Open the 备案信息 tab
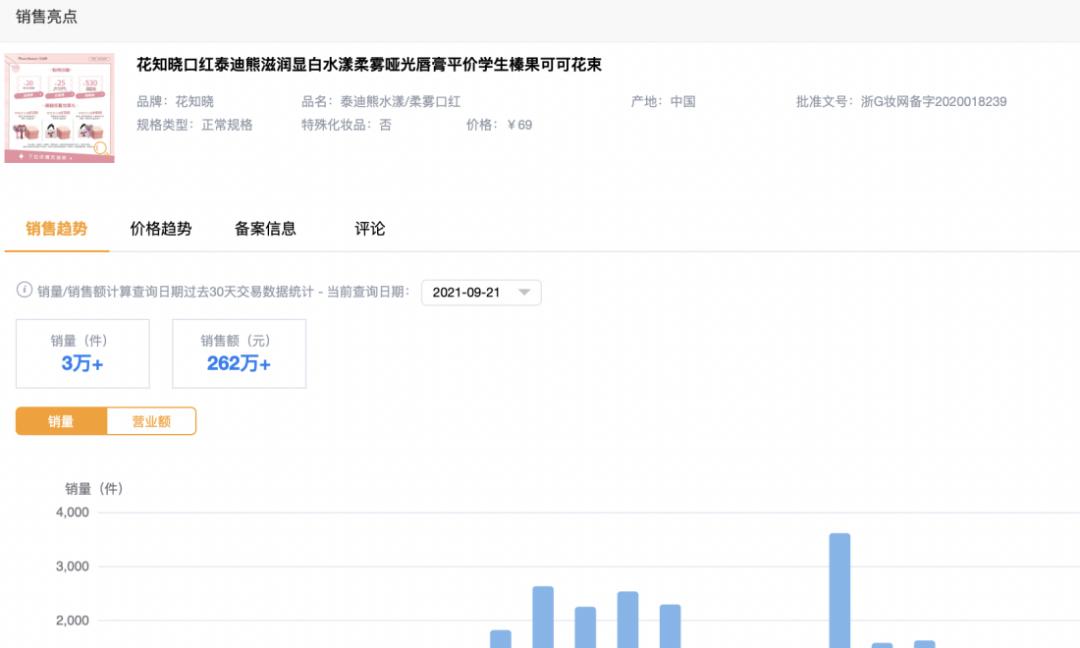This screenshot has height=648, width=1080. tap(266, 228)
